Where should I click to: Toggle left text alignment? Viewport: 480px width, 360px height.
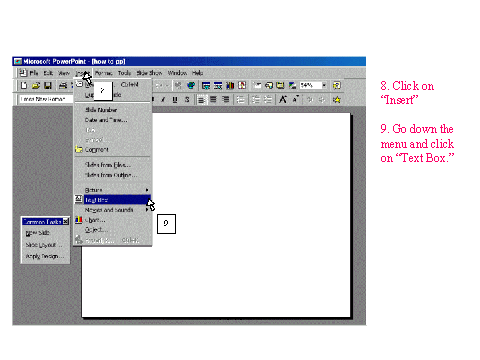201,99
